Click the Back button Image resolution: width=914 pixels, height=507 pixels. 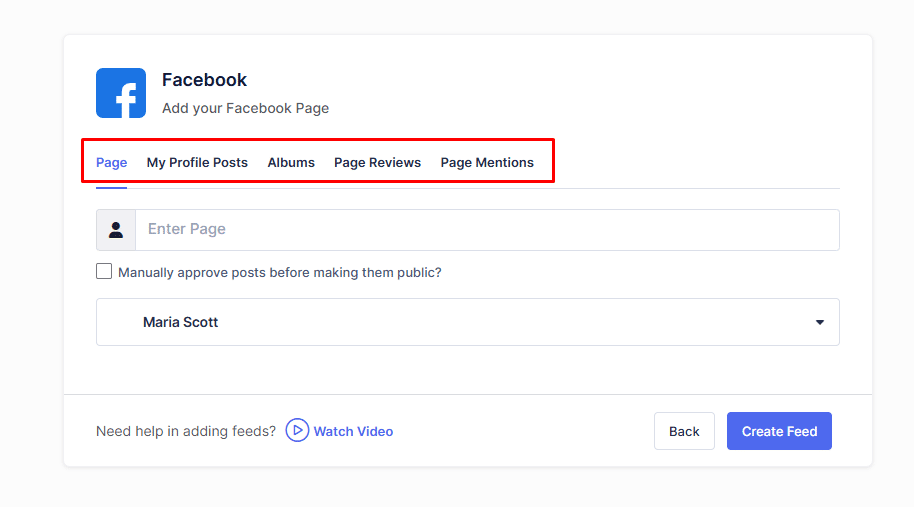coord(684,431)
